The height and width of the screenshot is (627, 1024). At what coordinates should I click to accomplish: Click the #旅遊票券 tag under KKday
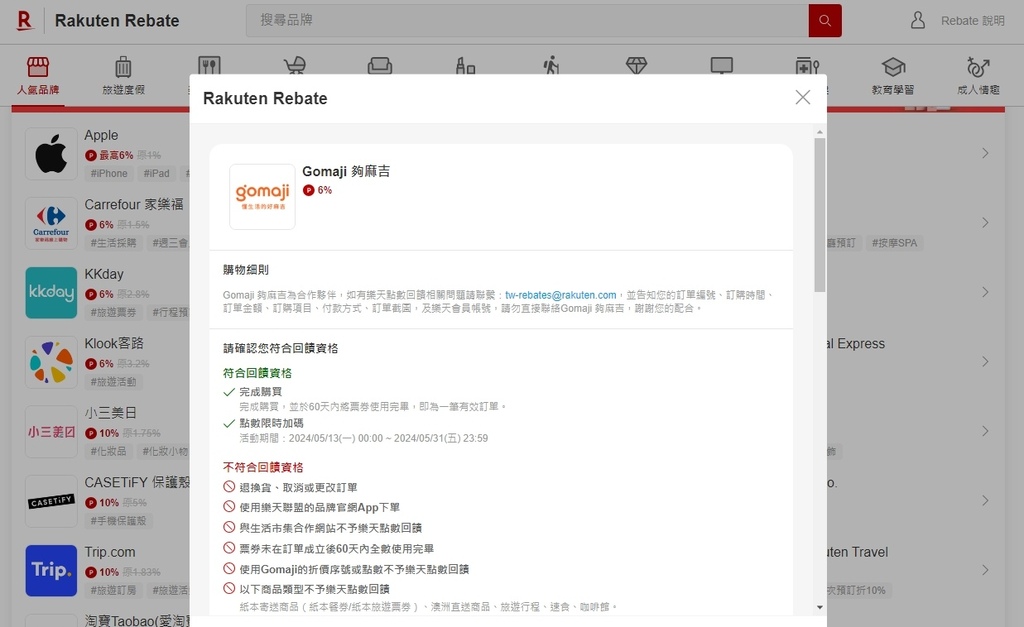(114, 312)
